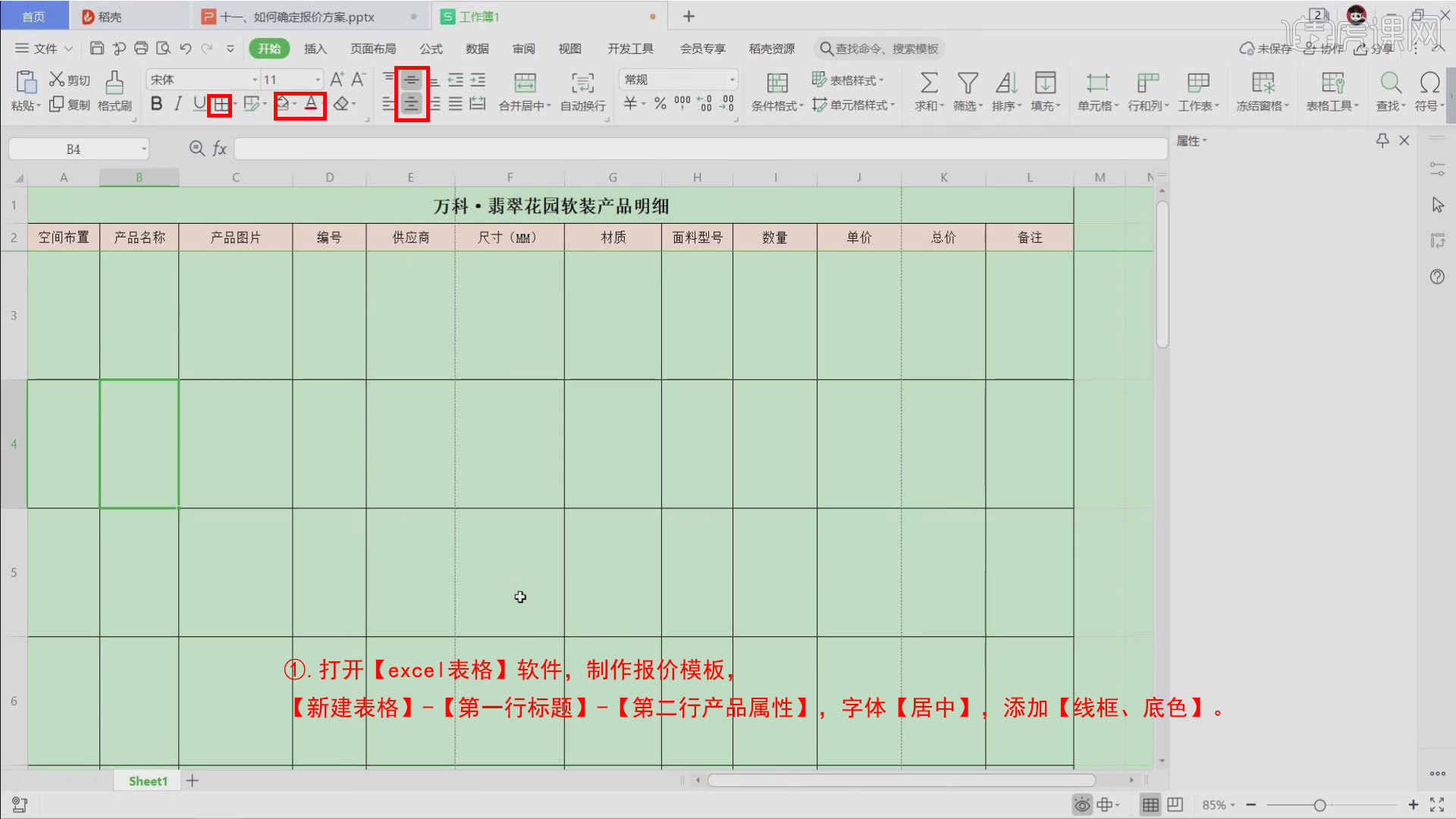Click the fill color bucket button

coord(282,104)
